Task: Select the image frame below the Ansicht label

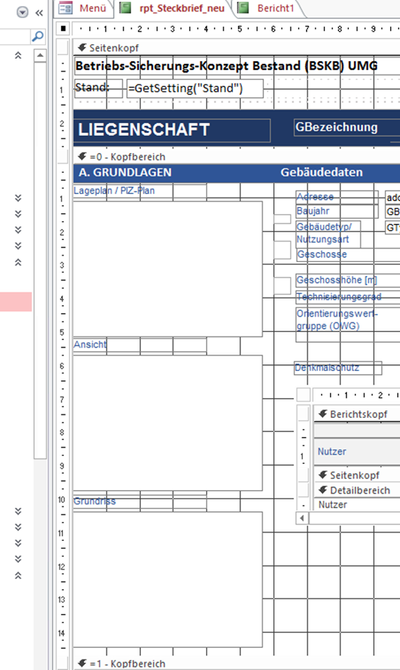Action: click(x=168, y=423)
